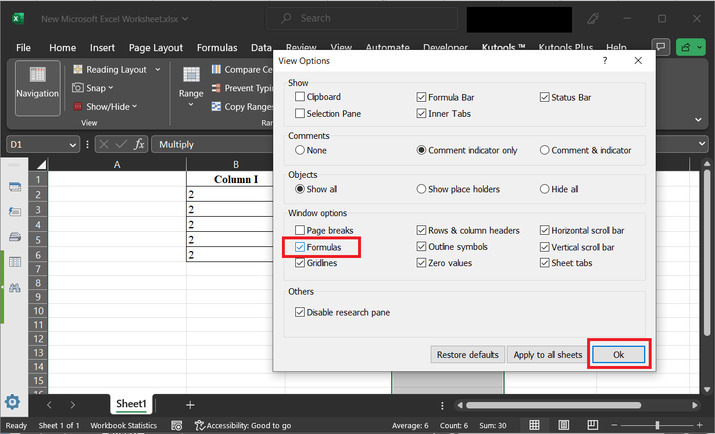Click the Find and Replace binoculars sidebar icon

[x=15, y=288]
